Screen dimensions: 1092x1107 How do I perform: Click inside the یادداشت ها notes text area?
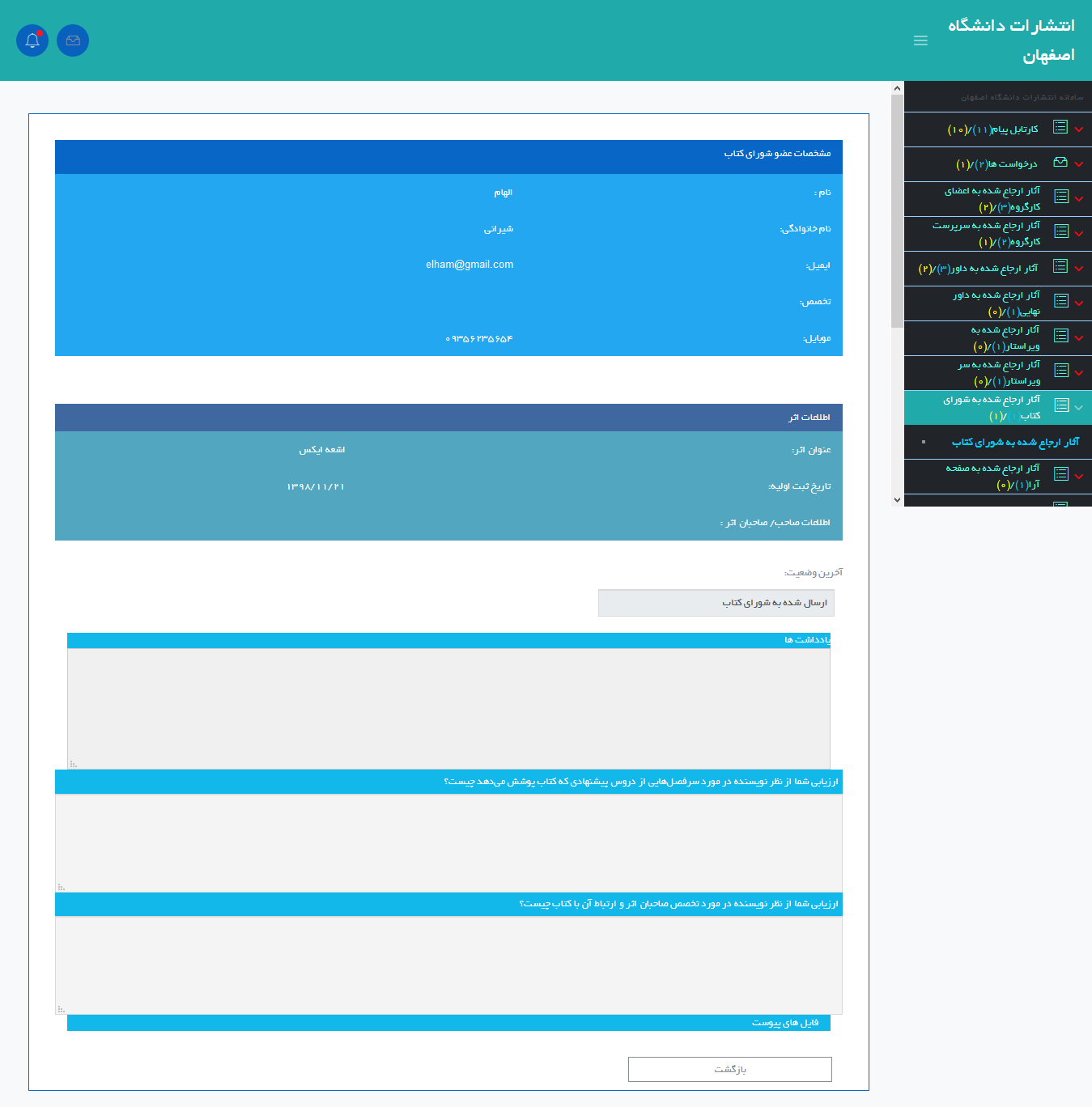[x=448, y=708]
